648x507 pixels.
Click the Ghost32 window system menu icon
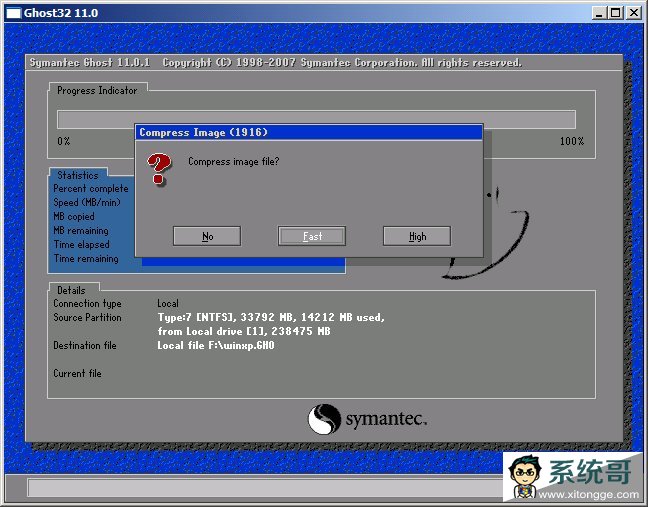14,13
